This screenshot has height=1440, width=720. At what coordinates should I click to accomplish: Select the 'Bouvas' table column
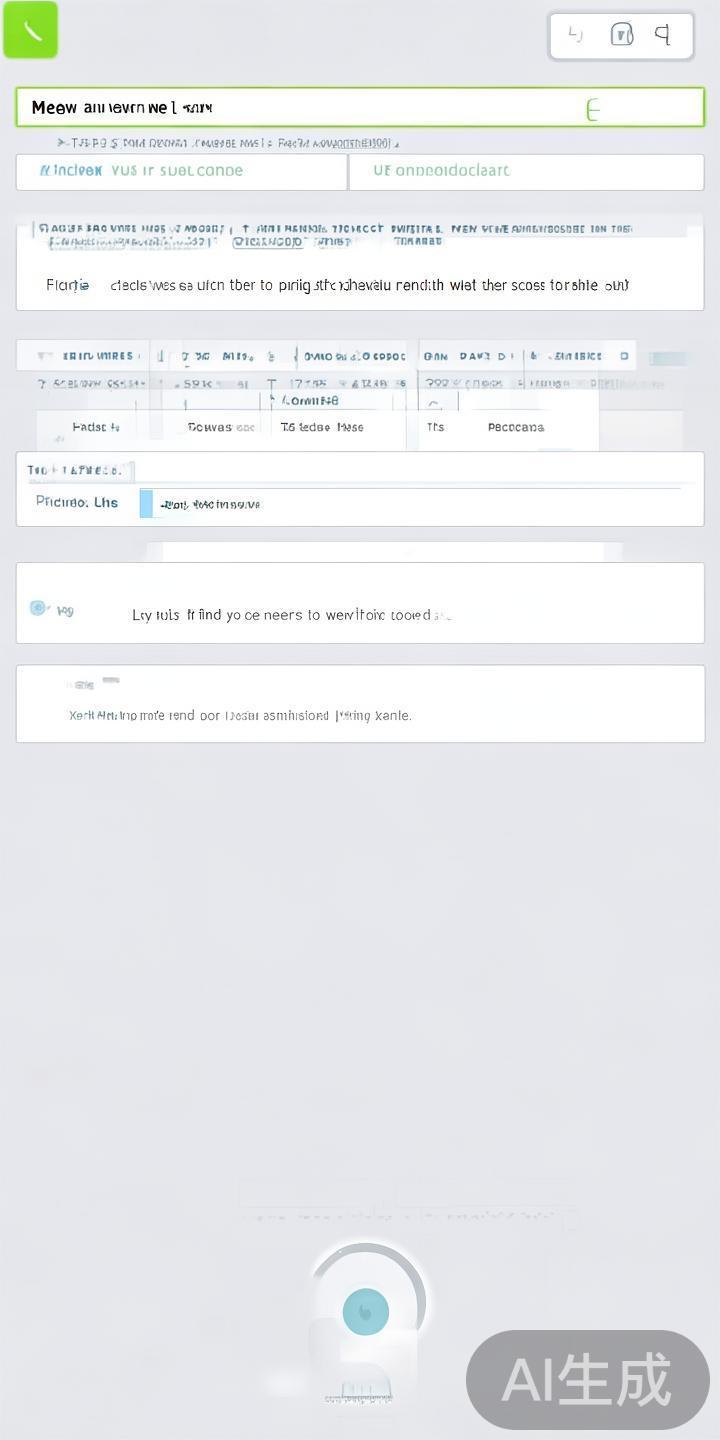(221, 427)
